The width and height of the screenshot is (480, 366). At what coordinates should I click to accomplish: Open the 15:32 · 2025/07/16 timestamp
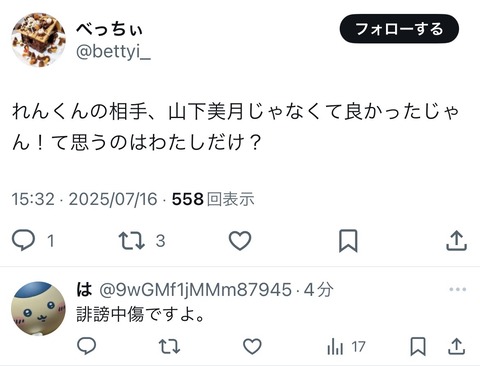(x=84, y=199)
